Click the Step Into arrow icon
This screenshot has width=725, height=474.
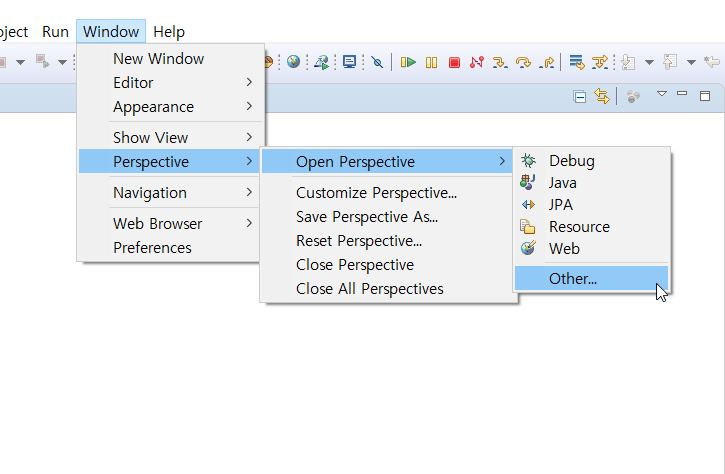pyautogui.click(x=500, y=62)
